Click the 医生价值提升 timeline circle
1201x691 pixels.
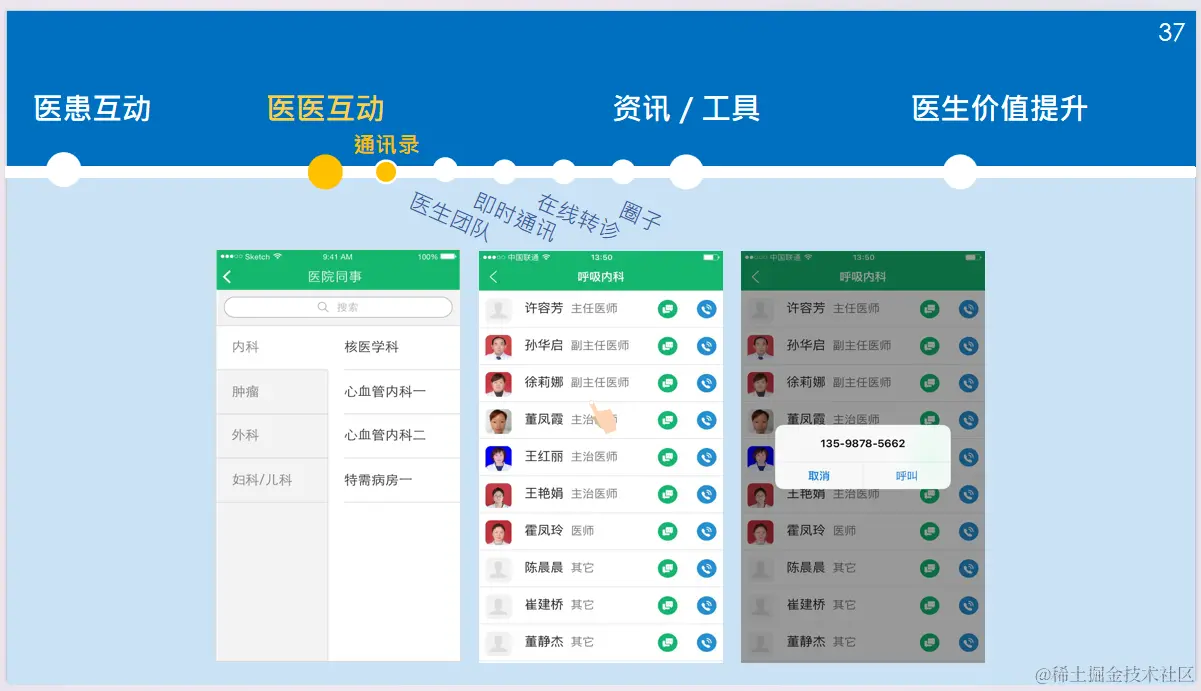tap(960, 171)
